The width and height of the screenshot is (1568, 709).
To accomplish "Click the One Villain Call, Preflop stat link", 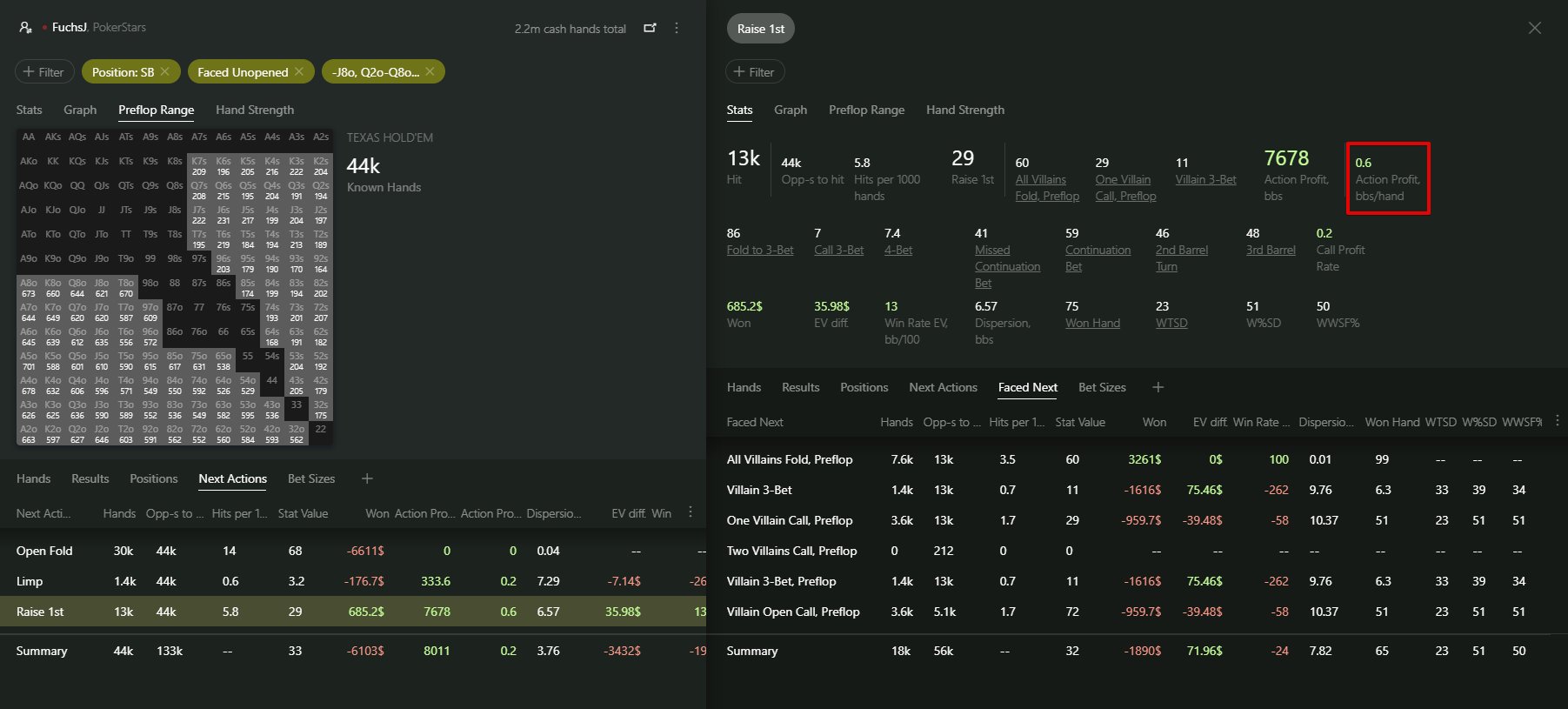I will coord(1125,188).
